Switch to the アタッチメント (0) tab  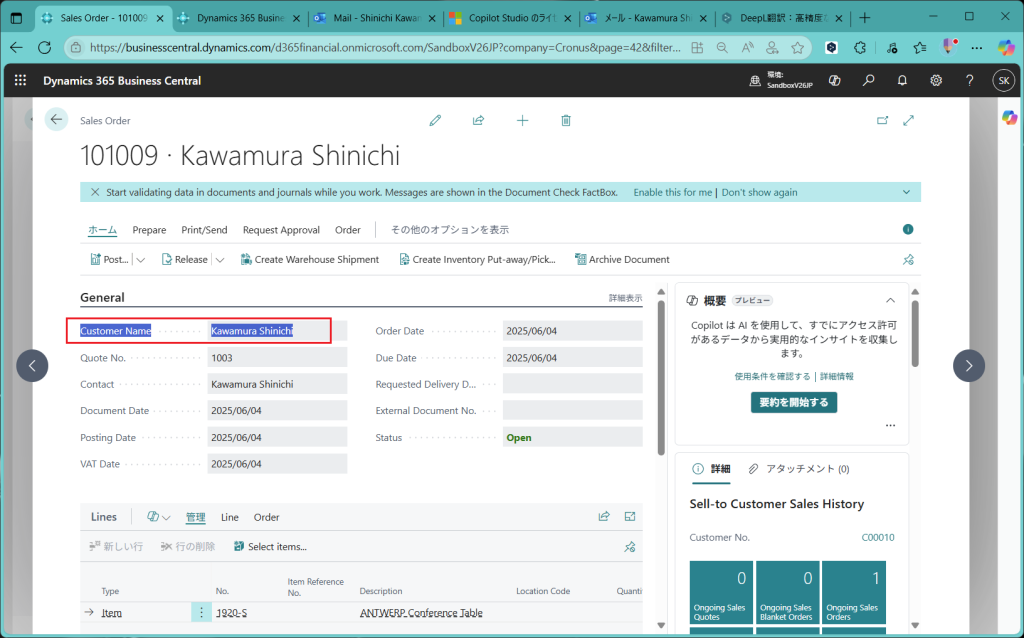pos(799,469)
